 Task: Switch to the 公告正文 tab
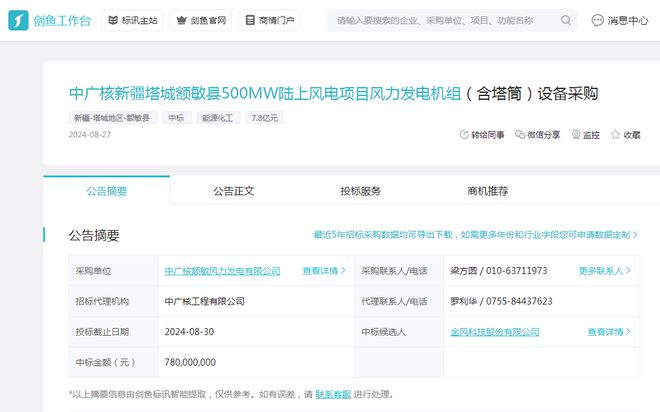234,191
